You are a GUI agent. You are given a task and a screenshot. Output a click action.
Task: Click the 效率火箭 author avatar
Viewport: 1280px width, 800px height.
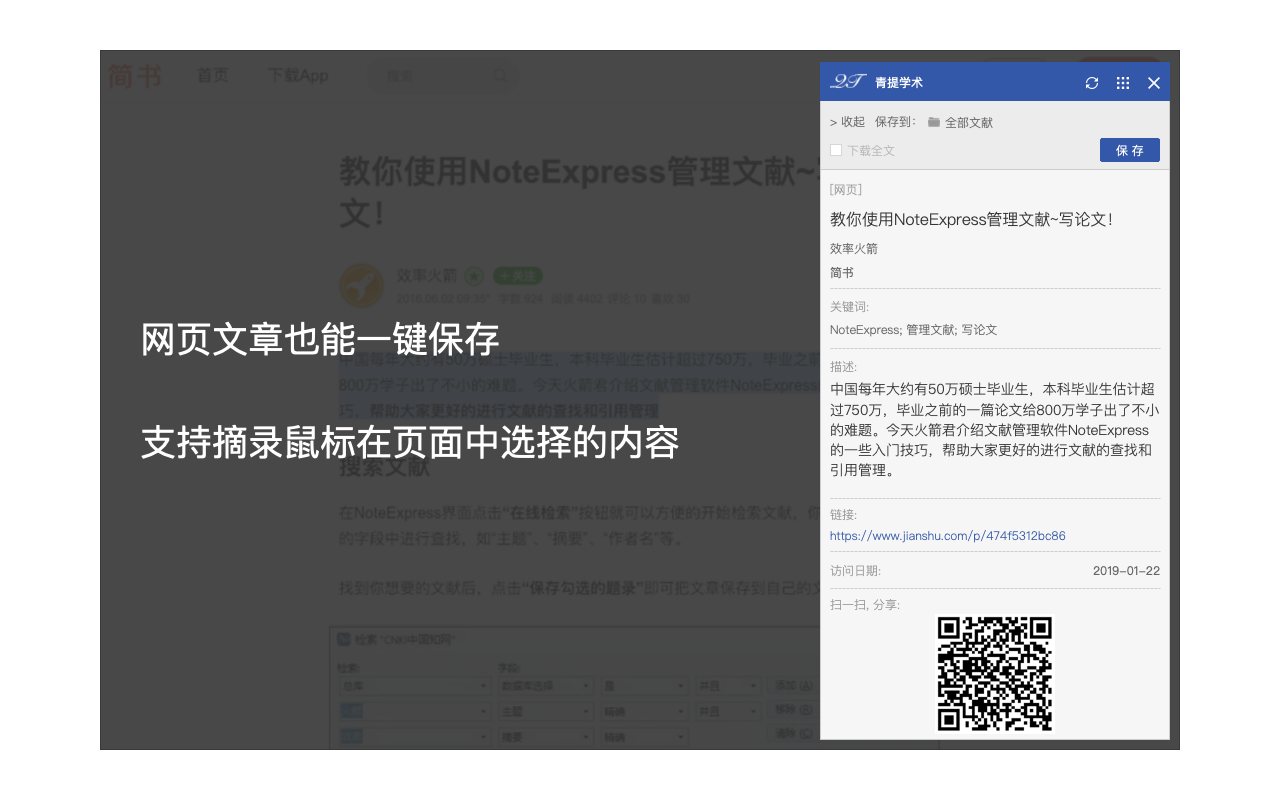pyautogui.click(x=362, y=285)
